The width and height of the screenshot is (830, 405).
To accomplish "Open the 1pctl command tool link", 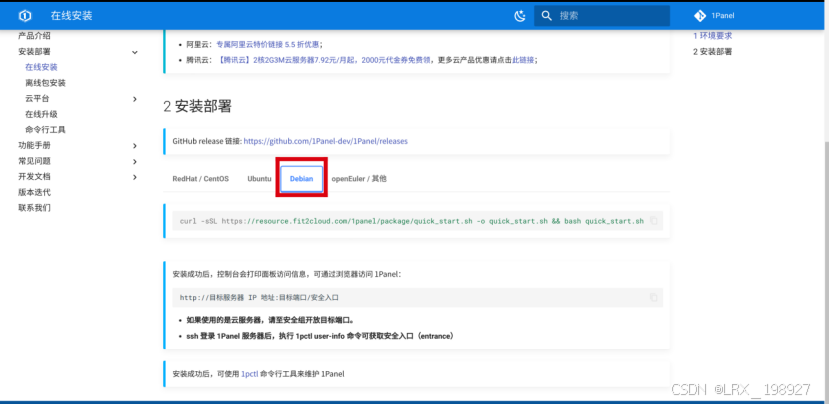I will tap(249, 374).
